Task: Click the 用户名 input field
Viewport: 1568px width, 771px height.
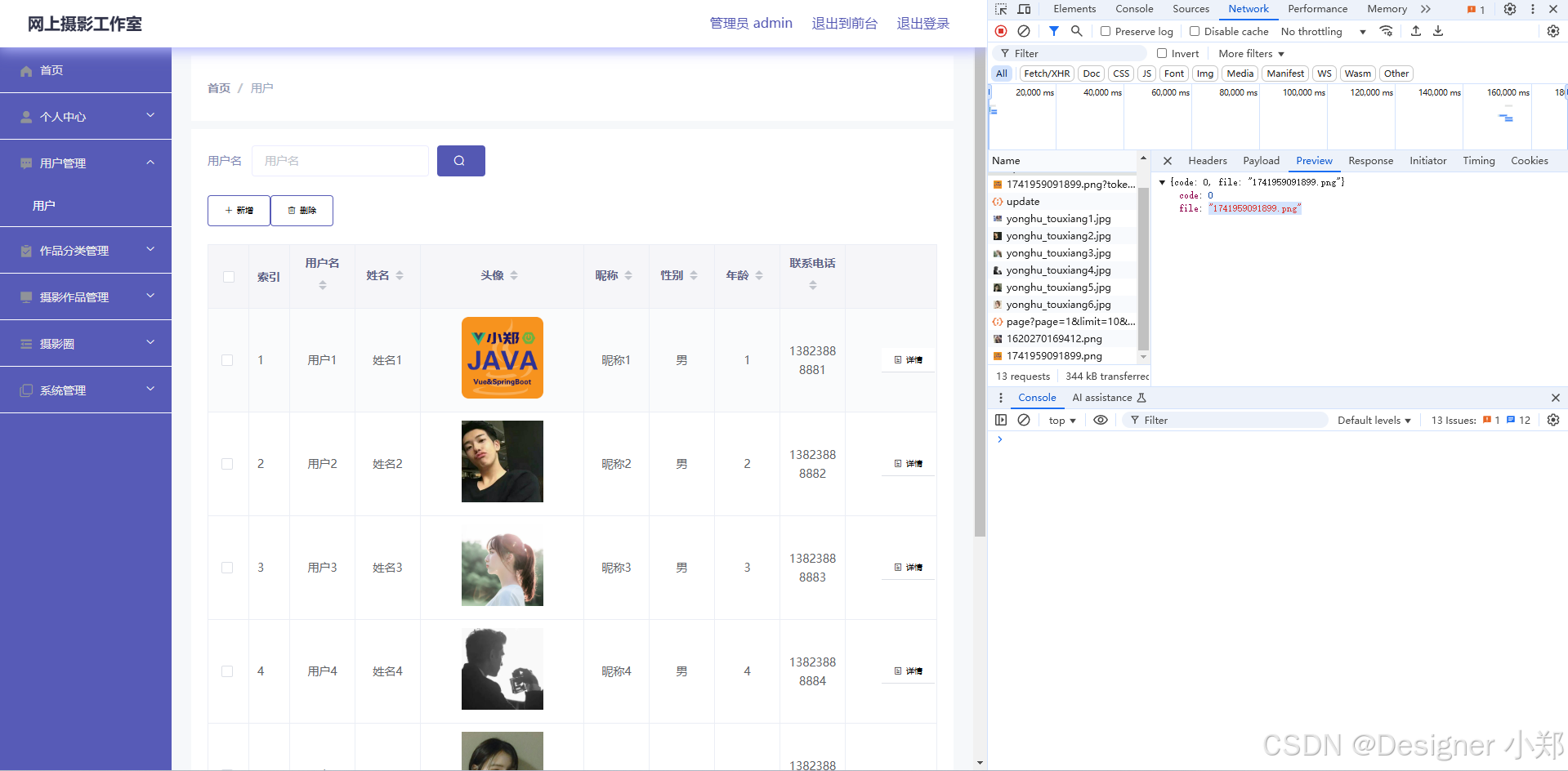Action: click(340, 161)
